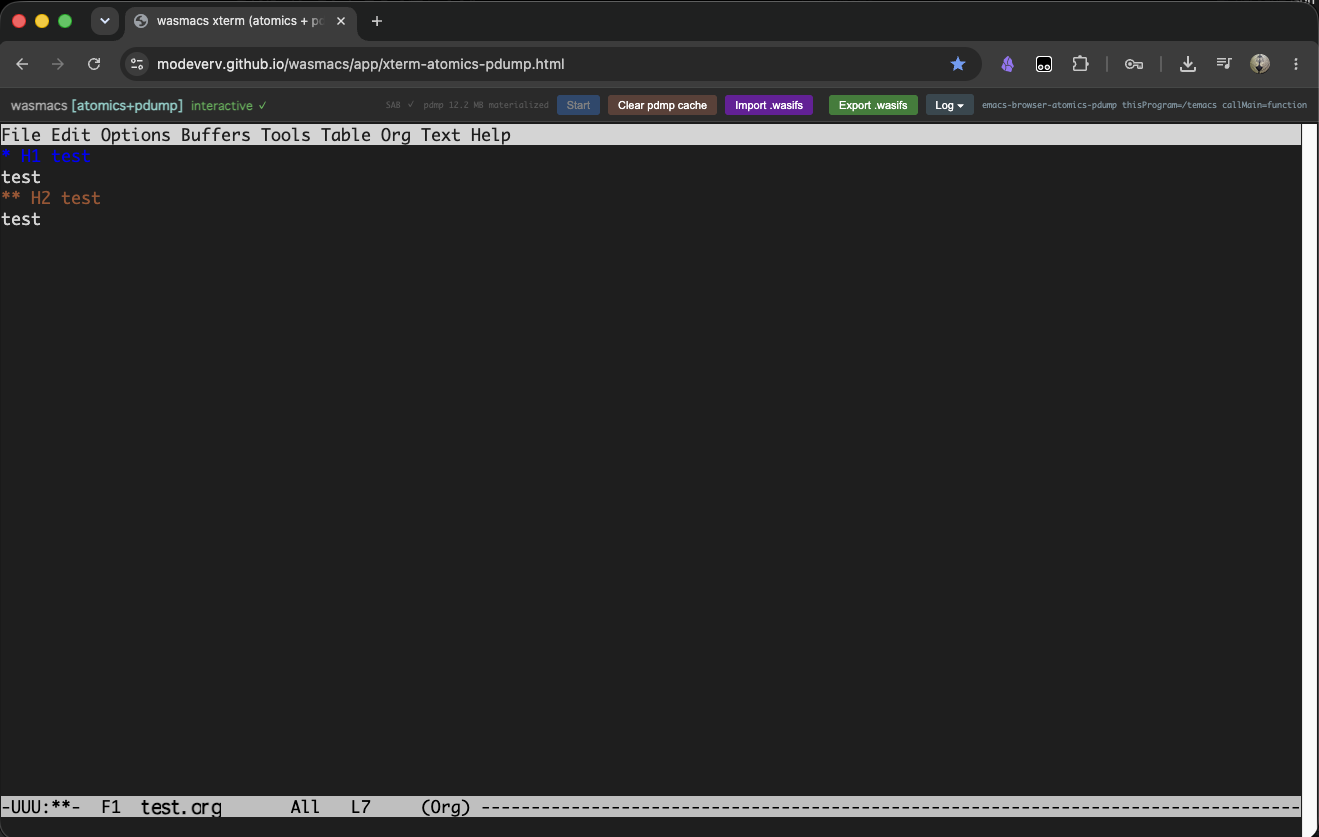
Task: Click 'test' line under H2 heading
Action: click(x=21, y=219)
